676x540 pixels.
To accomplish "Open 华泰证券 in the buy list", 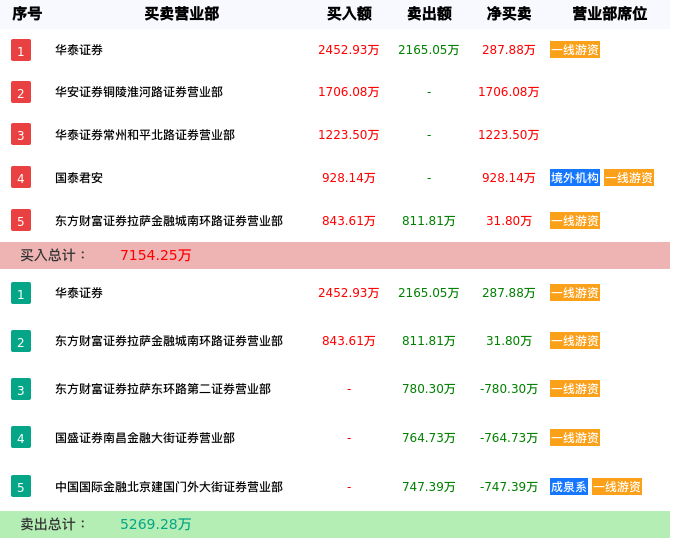I will coord(79,50).
